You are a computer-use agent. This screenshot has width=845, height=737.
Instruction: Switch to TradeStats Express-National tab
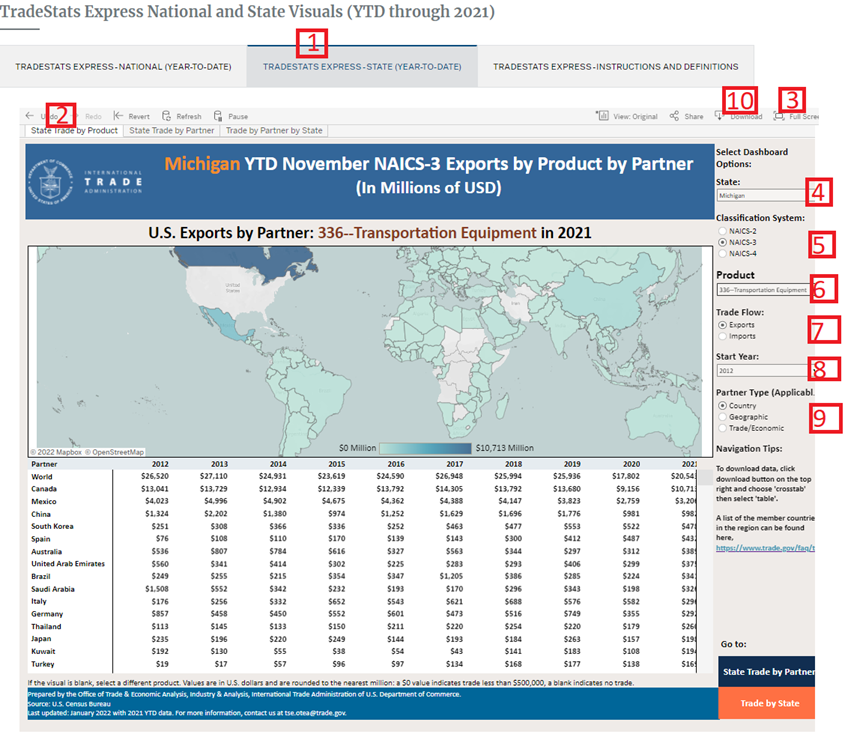point(123,67)
